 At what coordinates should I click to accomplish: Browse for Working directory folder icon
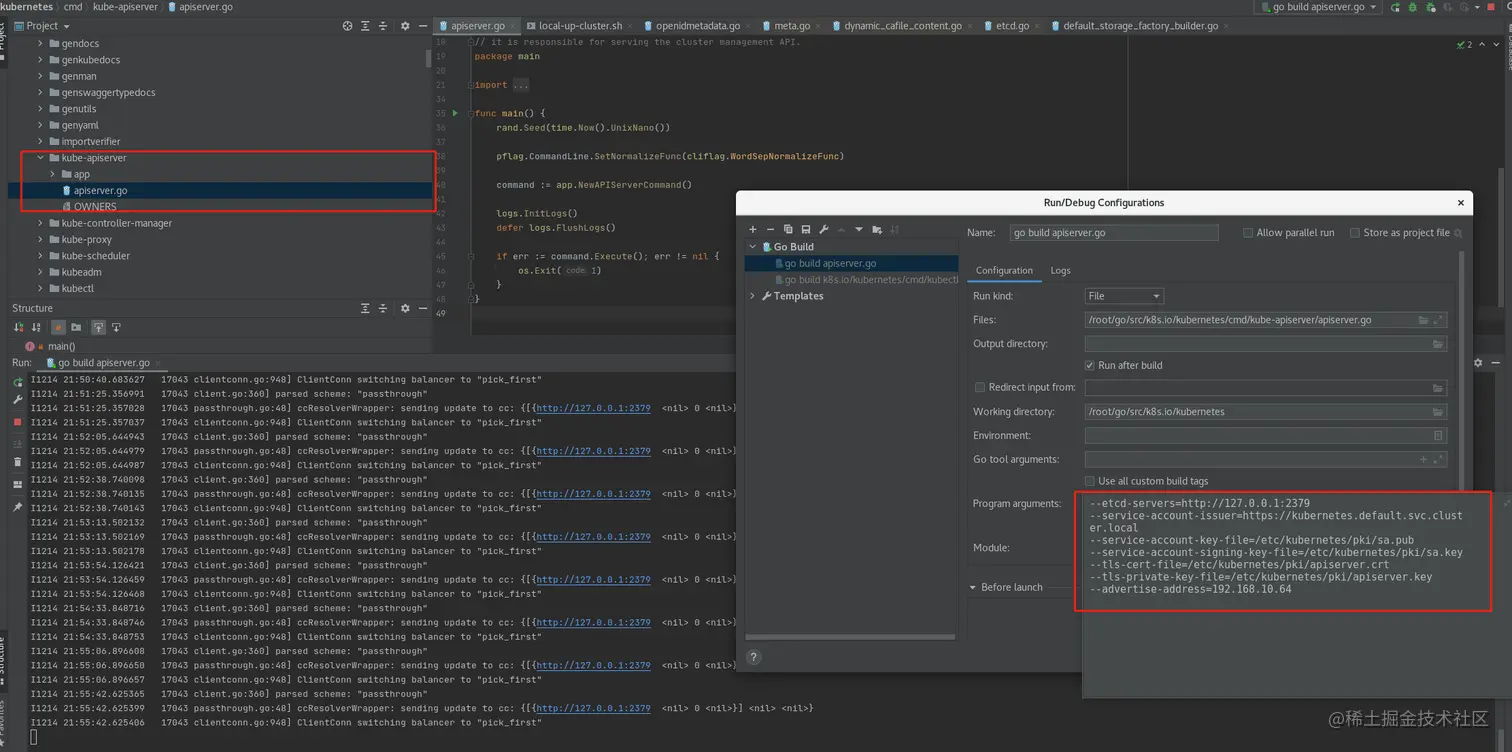tap(1438, 412)
